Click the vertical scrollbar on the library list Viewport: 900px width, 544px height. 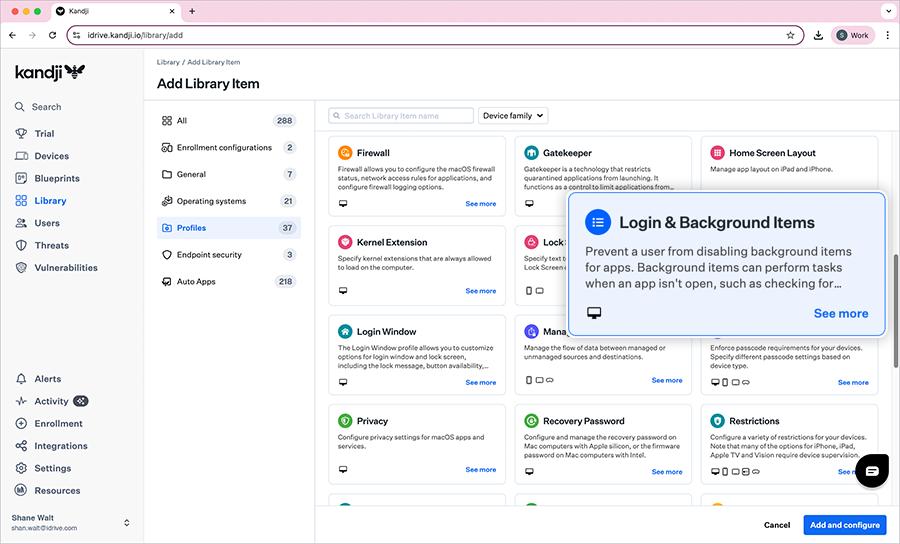tap(894, 310)
